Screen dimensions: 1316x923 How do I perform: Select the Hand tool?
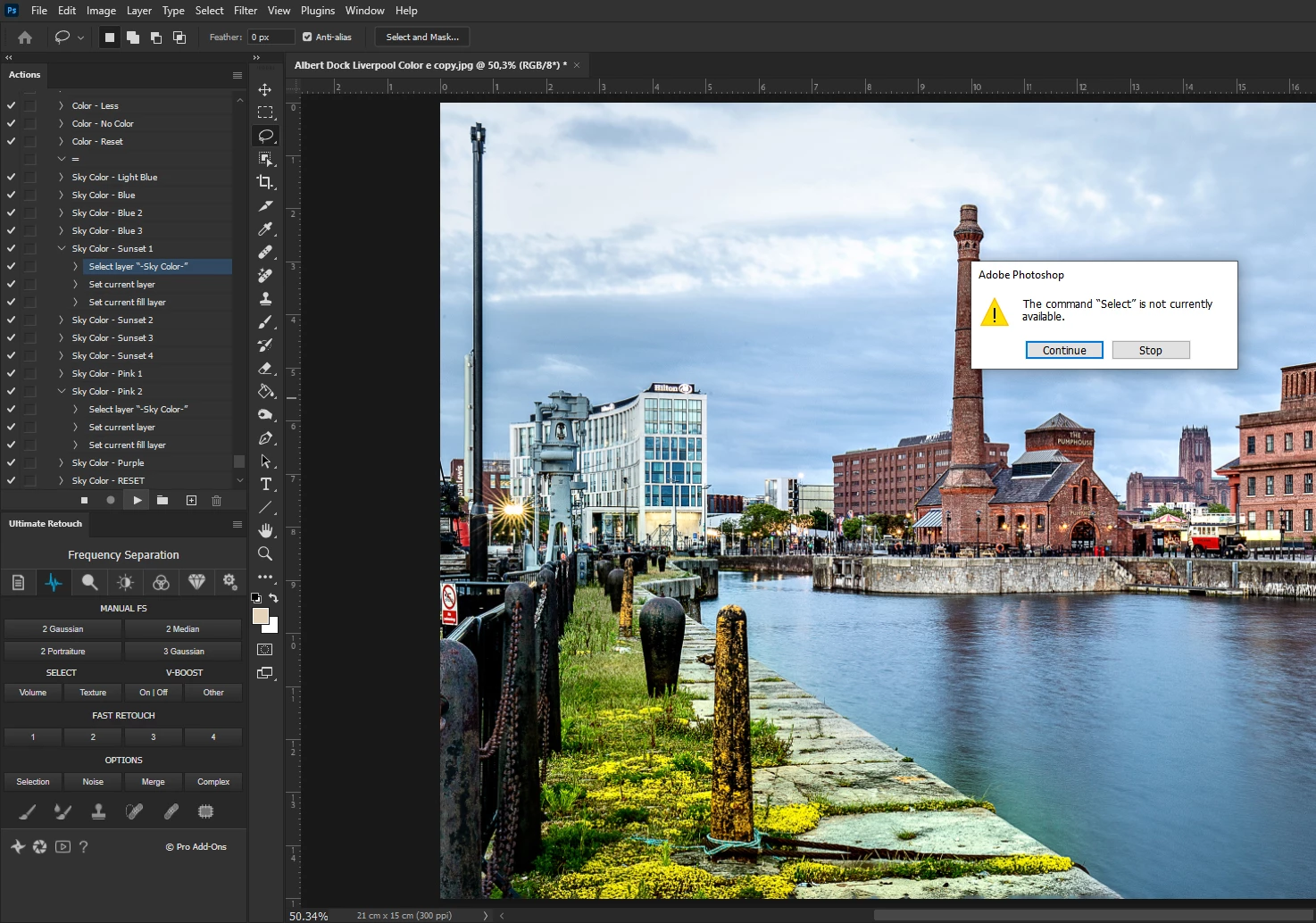(265, 530)
